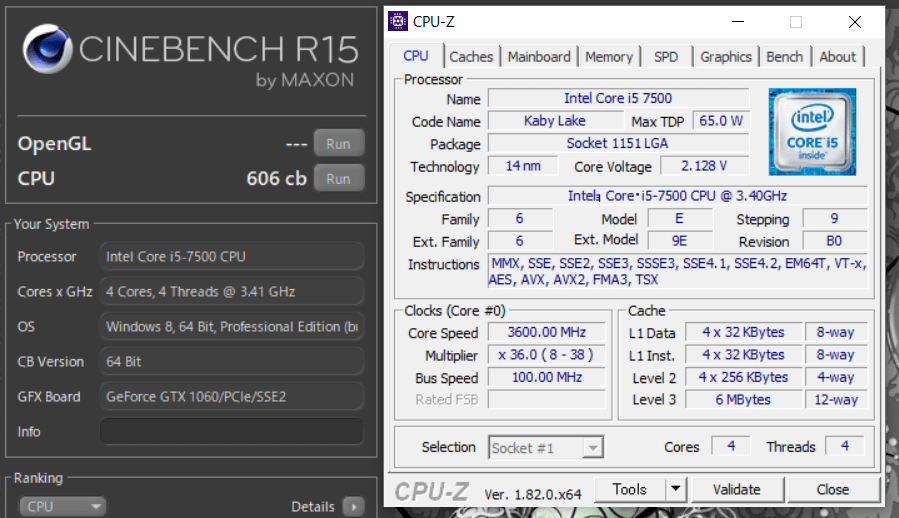This screenshot has height=518, width=899.
Task: Click the Cores x GHz field
Action: (232, 291)
